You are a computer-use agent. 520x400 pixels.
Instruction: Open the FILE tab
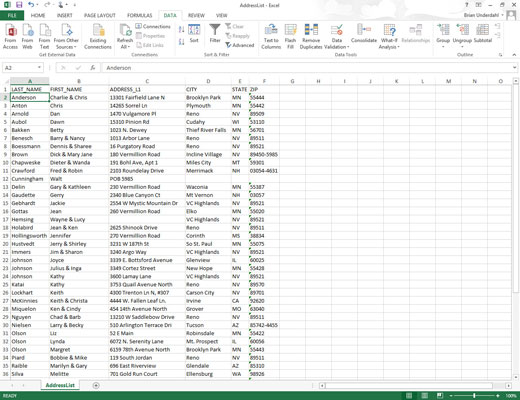click(12, 15)
